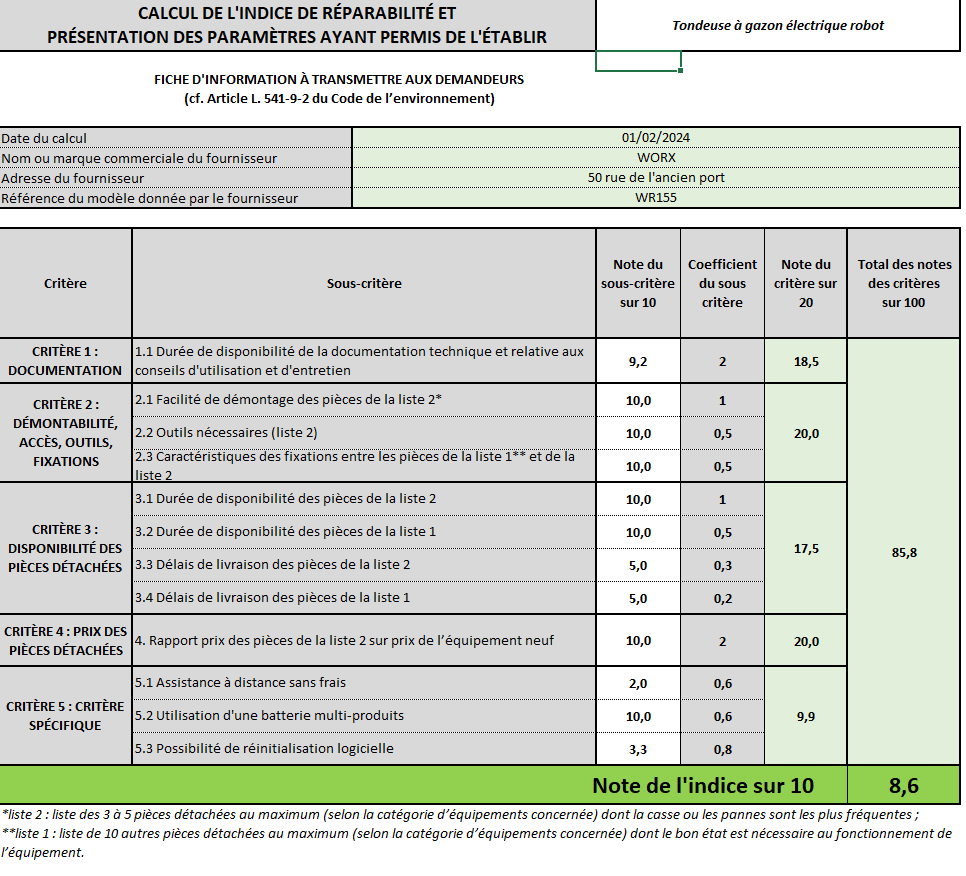Click the criterion 3 note "17,5"
966x876 pixels.
806,548
